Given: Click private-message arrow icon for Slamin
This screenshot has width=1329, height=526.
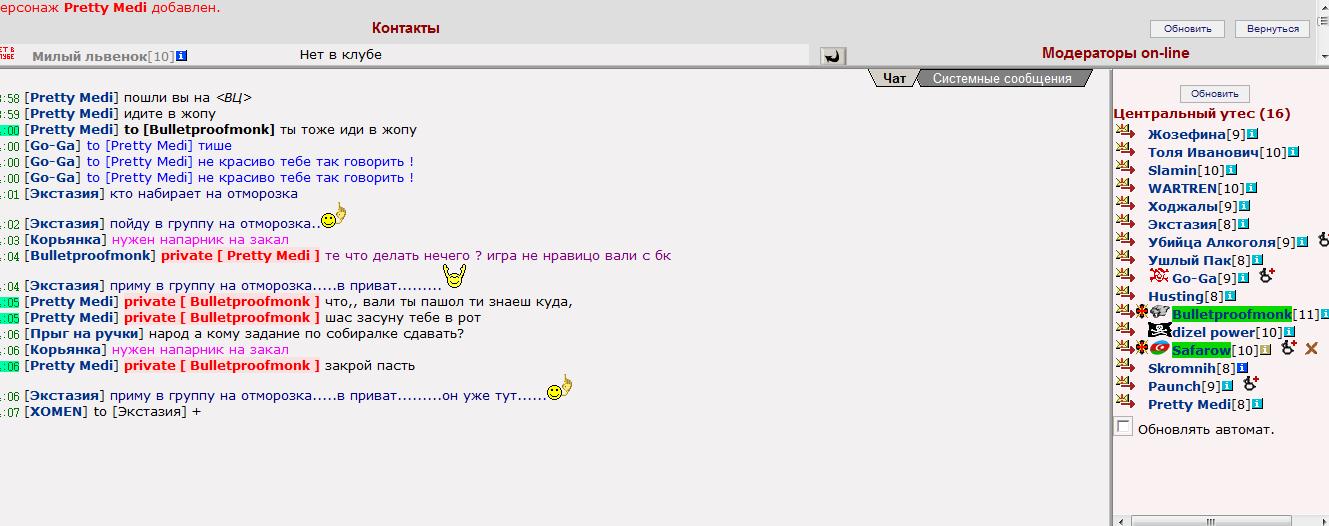Looking at the screenshot, I should [1126, 168].
